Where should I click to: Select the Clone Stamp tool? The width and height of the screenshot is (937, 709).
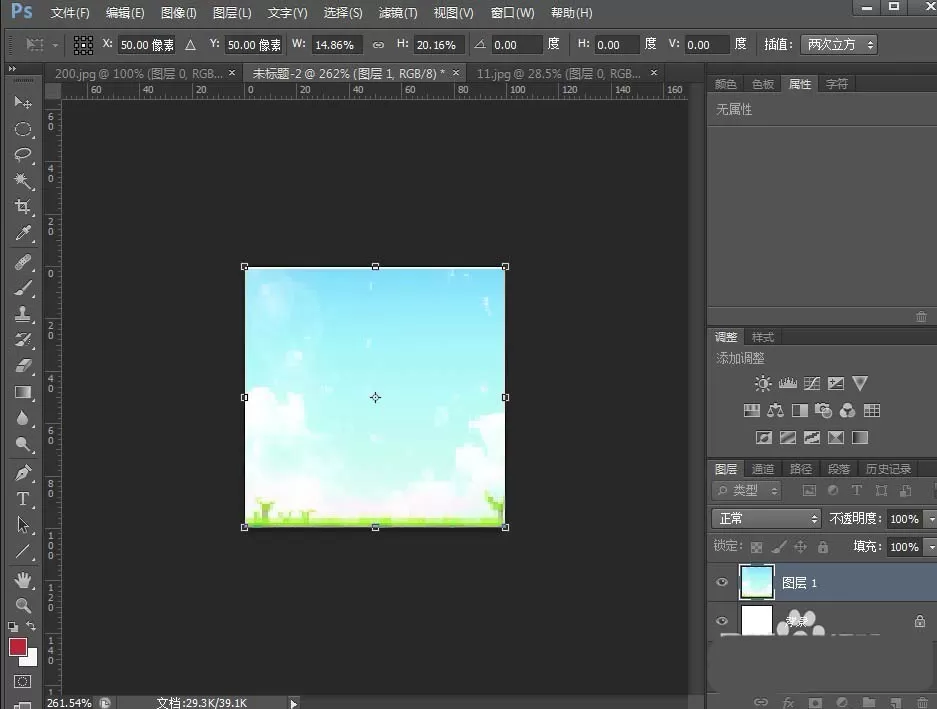click(x=23, y=314)
